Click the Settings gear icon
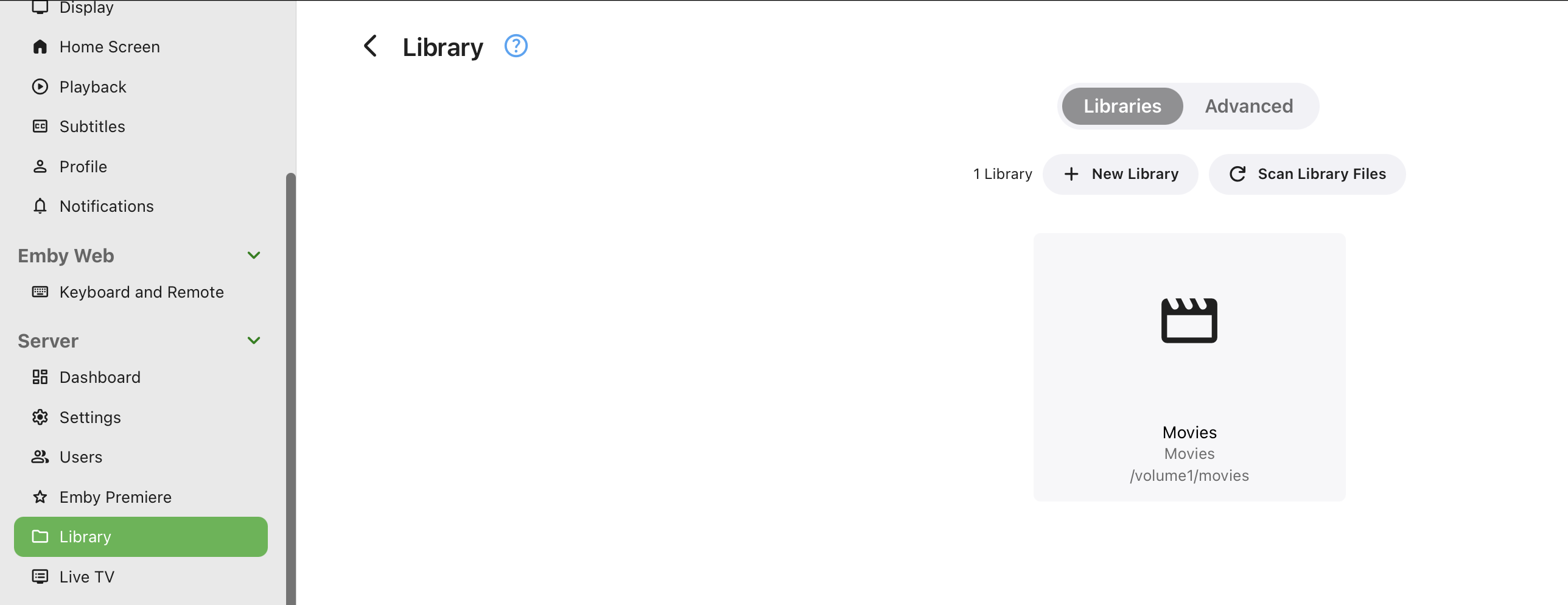 point(40,418)
